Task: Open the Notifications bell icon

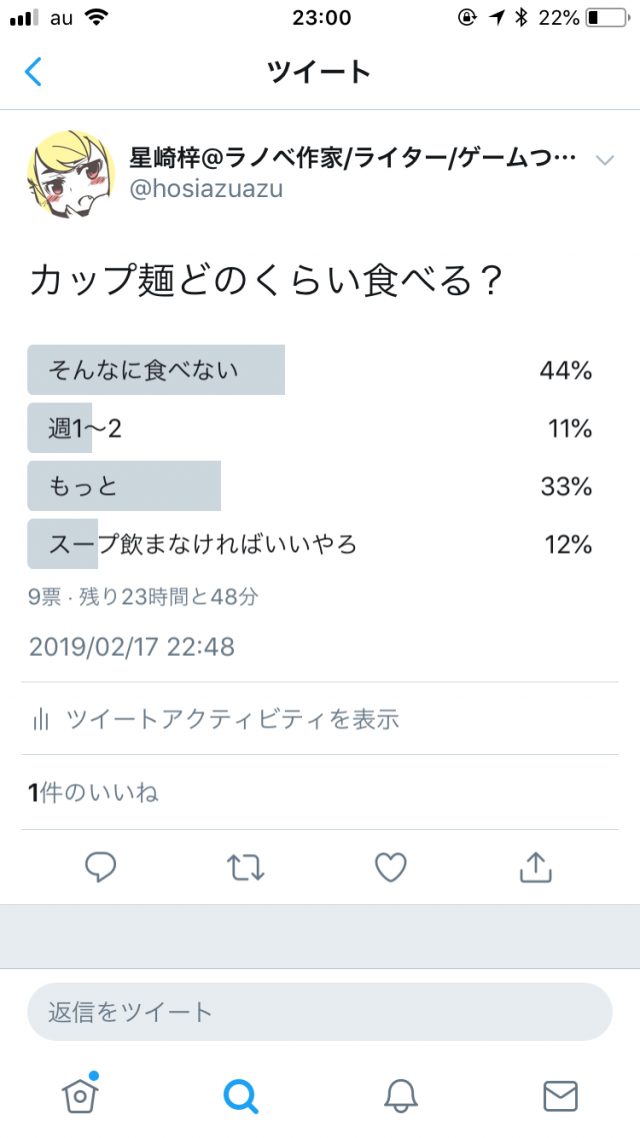Action: pyautogui.click(x=400, y=1096)
